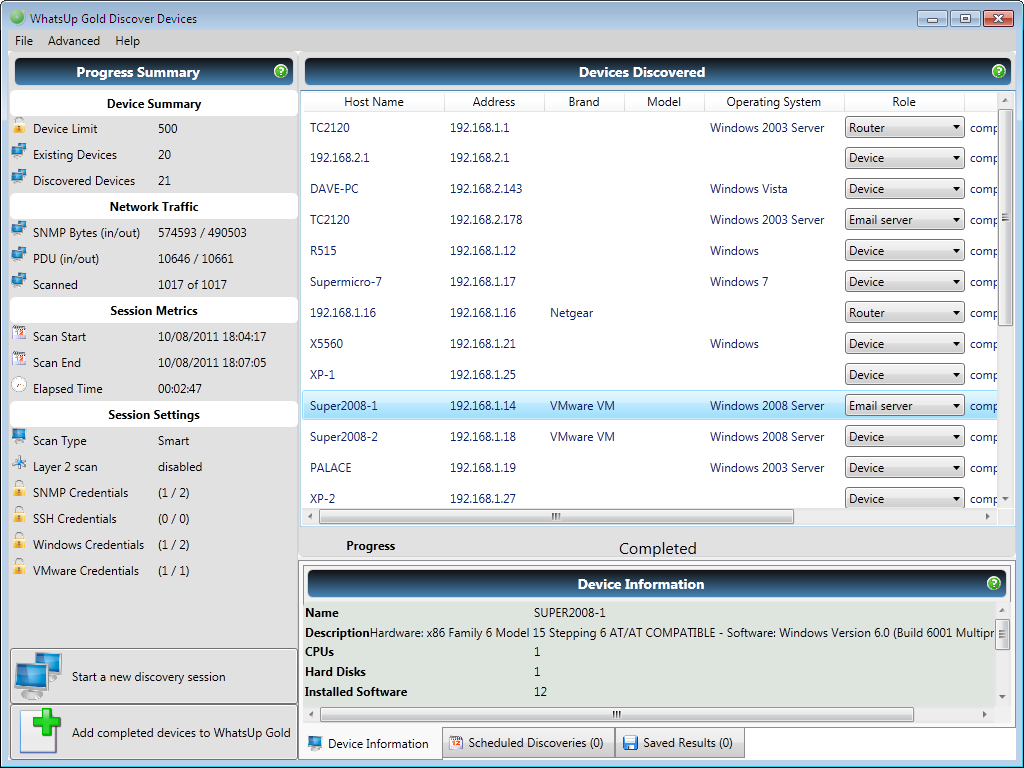1024x768 pixels.
Task: Open Role dropdown for TC2120 at 192.168.2.178
Action: (x=904, y=220)
